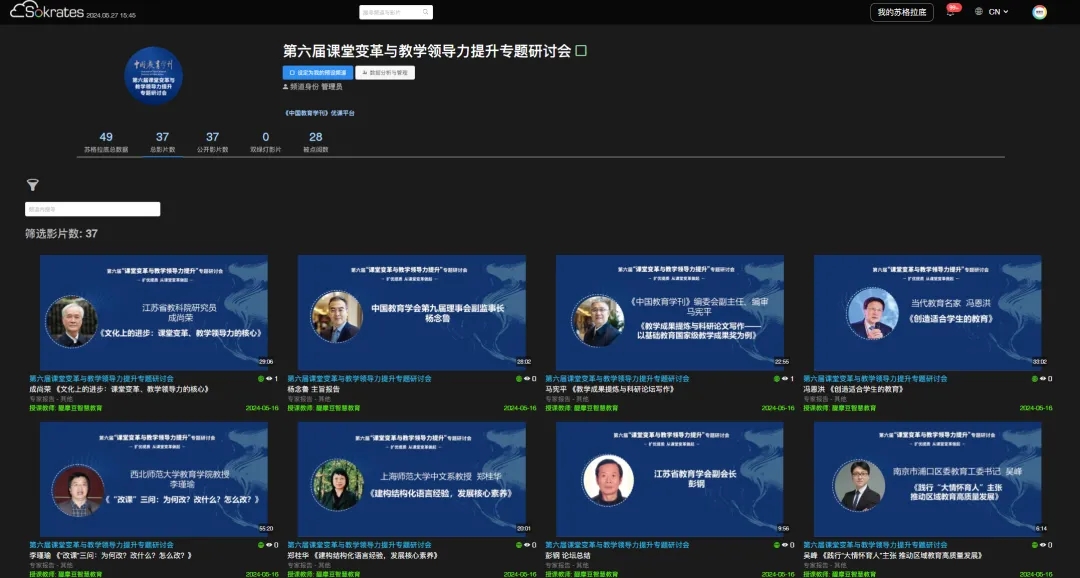The image size is (1080, 578).
Task: Select the 公开影片数 tab
Action: tap(212, 142)
